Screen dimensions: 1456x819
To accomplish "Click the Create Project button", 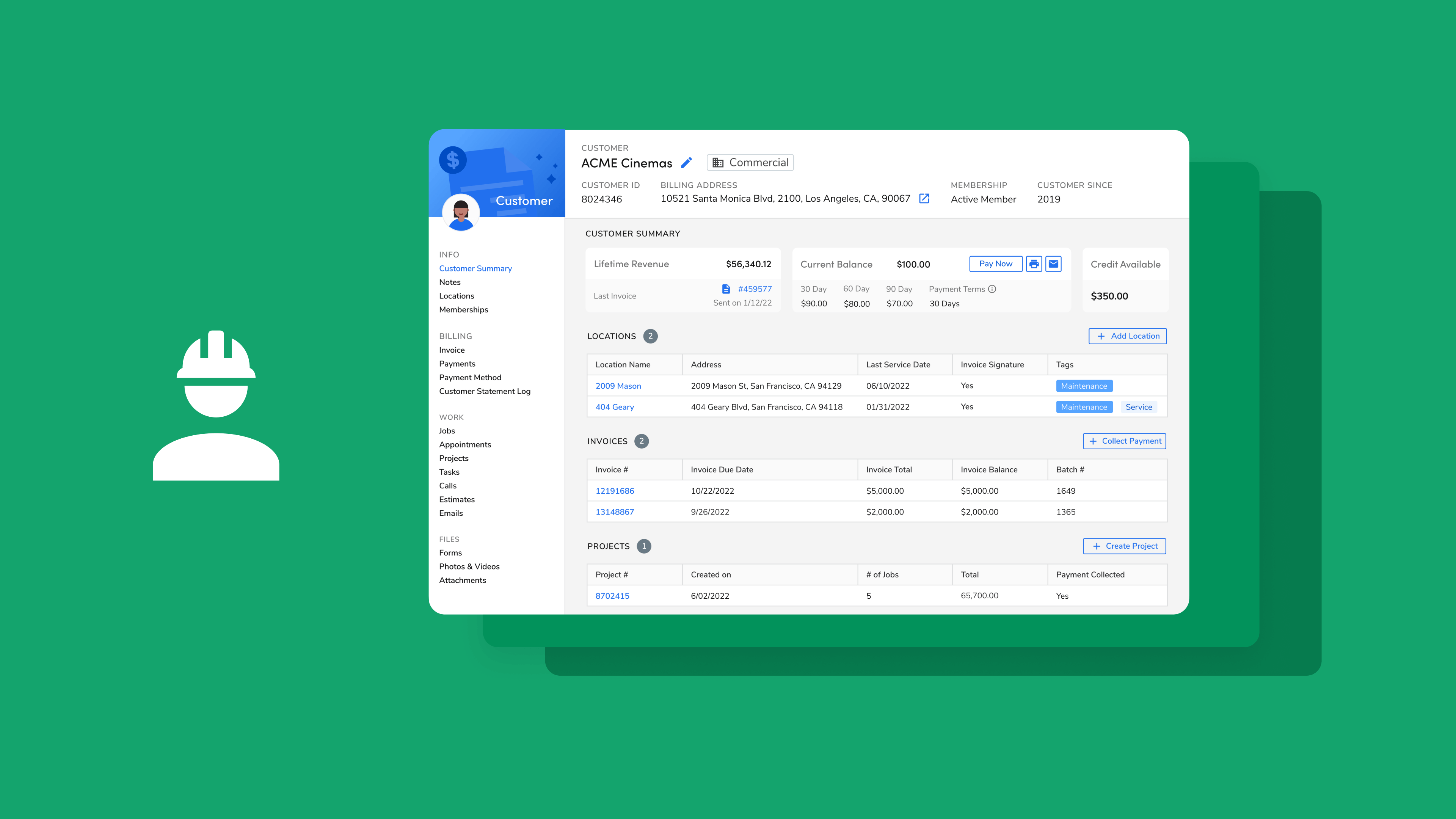I will [1124, 546].
